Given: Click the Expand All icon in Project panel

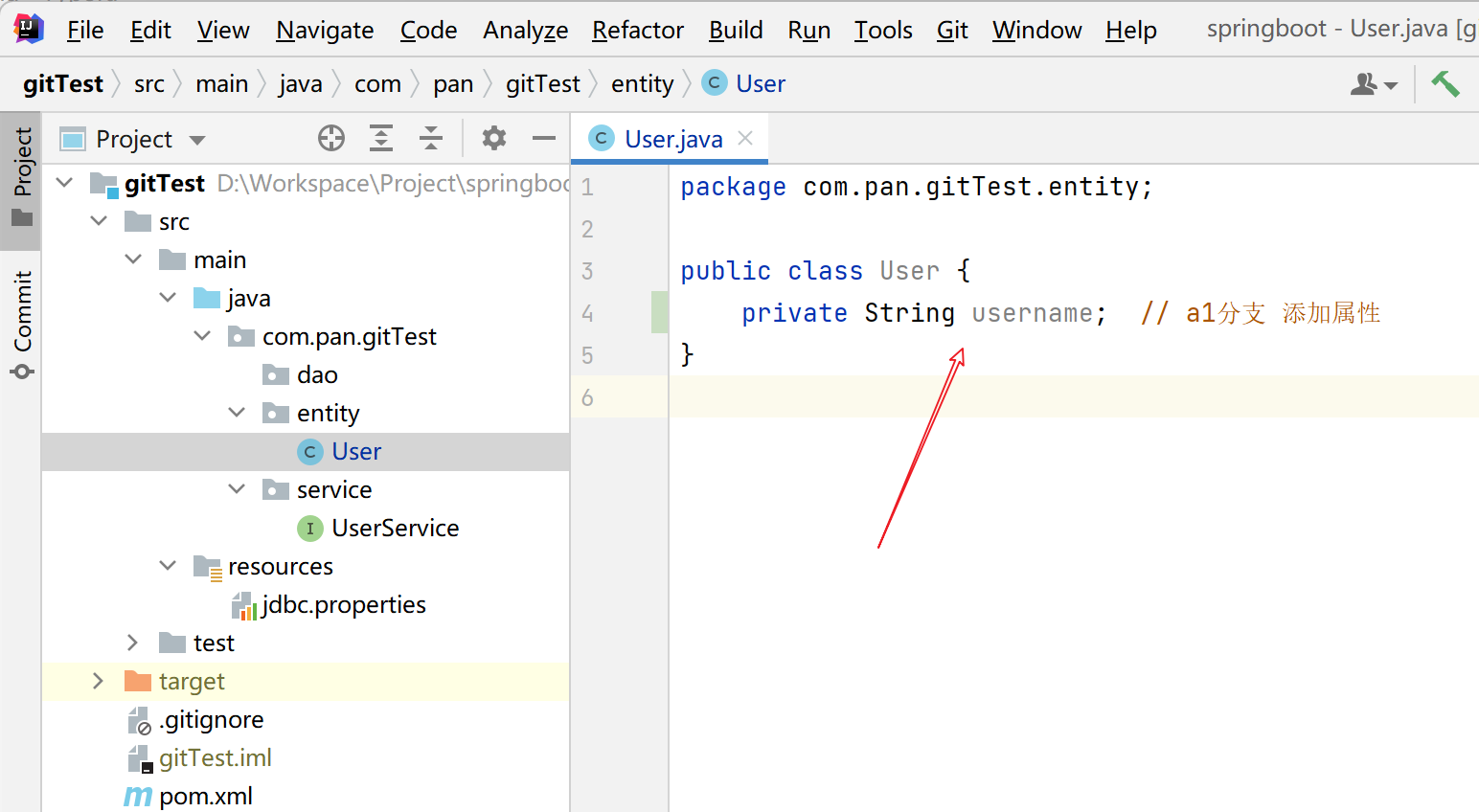Looking at the screenshot, I should 381,139.
